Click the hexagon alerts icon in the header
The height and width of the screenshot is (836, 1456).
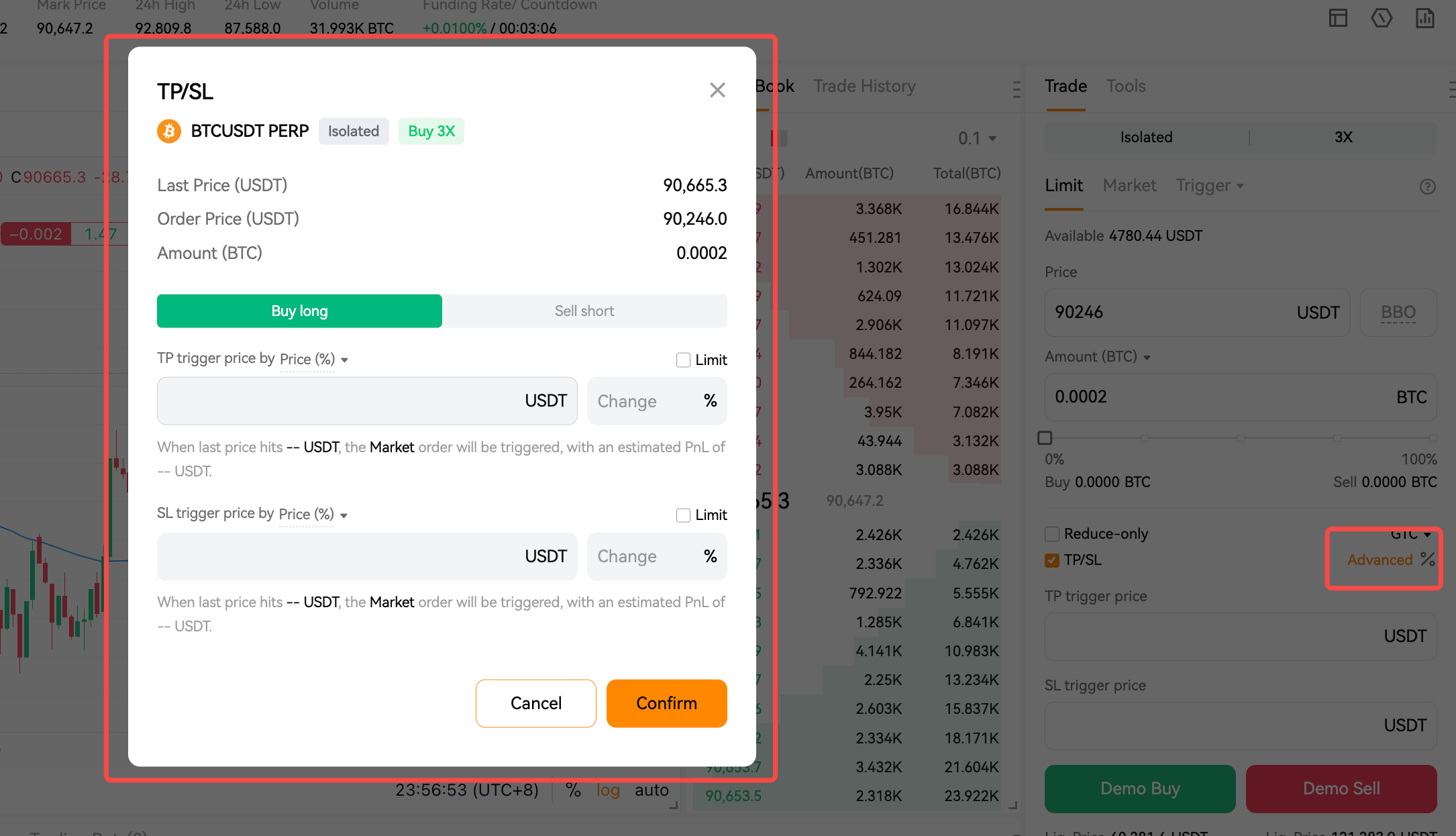coord(1382,18)
